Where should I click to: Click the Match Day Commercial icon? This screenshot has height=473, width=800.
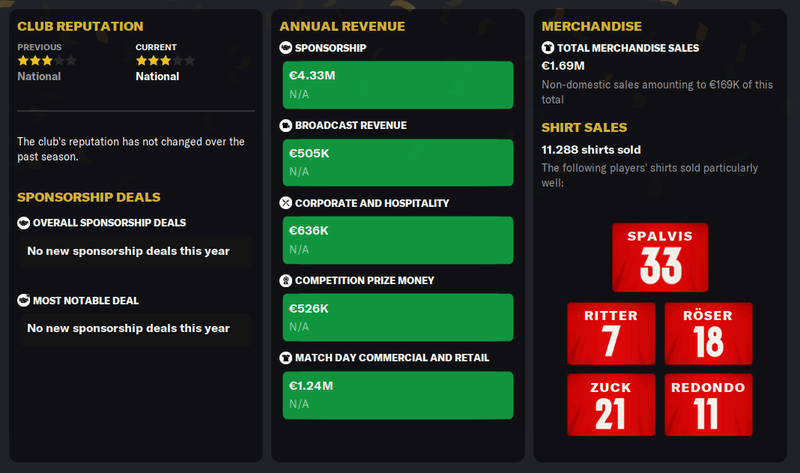coord(286,358)
